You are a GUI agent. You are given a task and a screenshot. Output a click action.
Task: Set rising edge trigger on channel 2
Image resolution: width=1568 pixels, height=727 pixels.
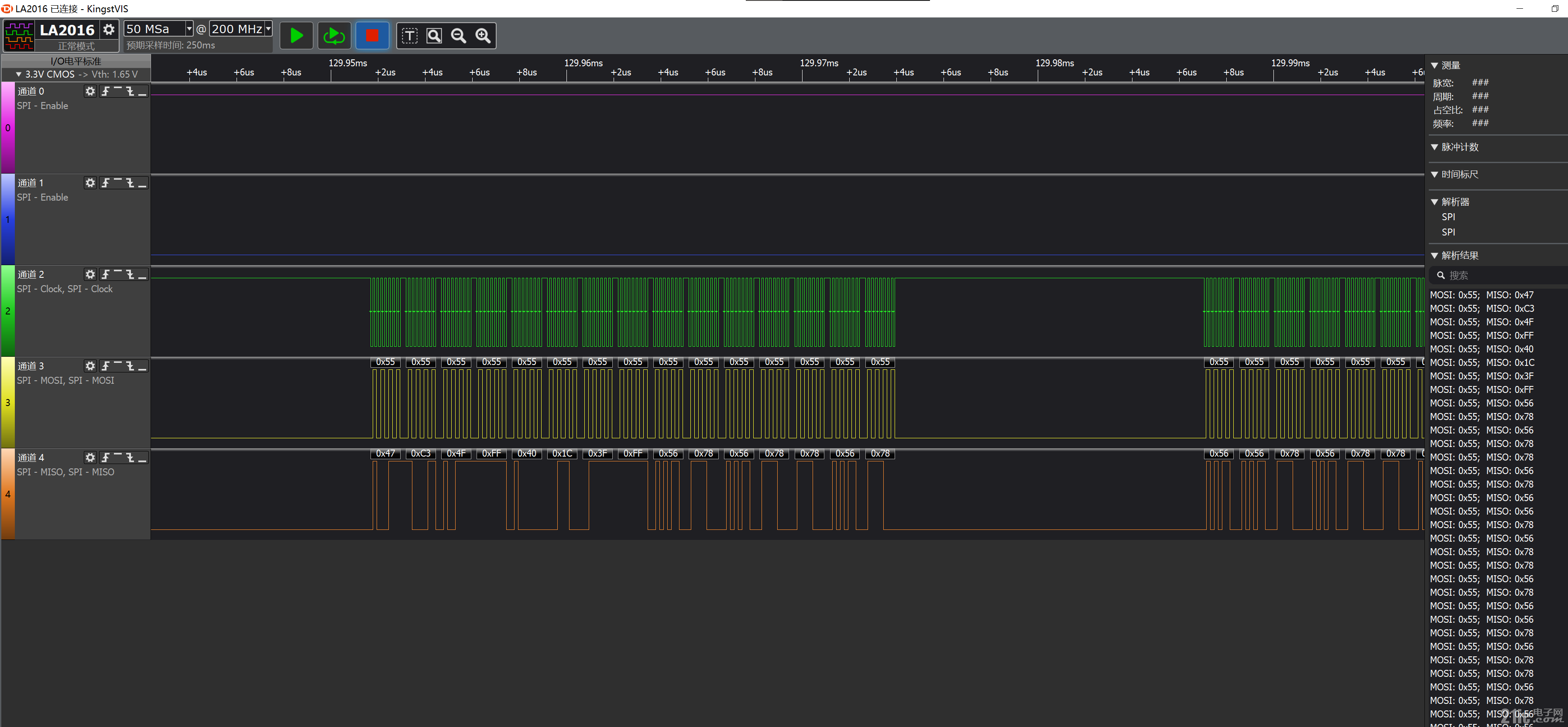click(x=106, y=274)
